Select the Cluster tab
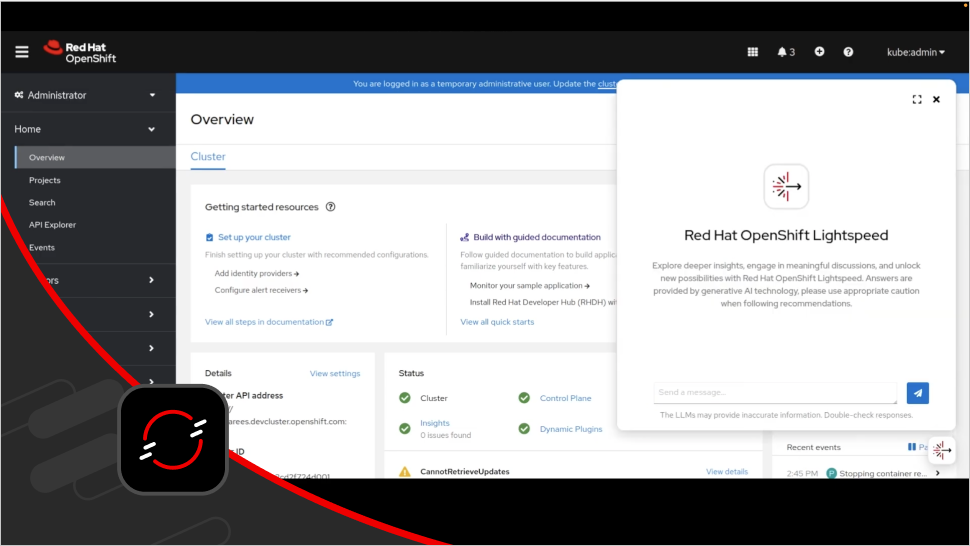 tap(208, 157)
